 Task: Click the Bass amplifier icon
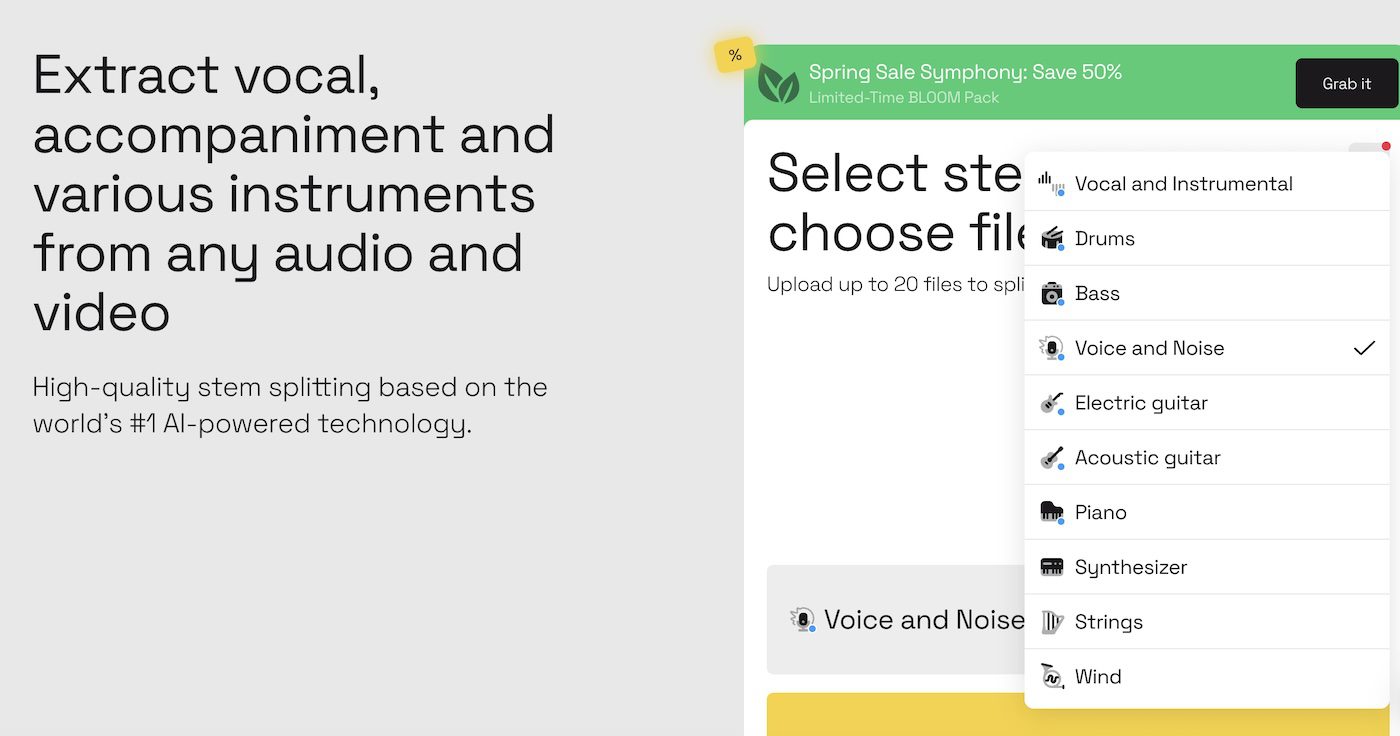tap(1050, 293)
